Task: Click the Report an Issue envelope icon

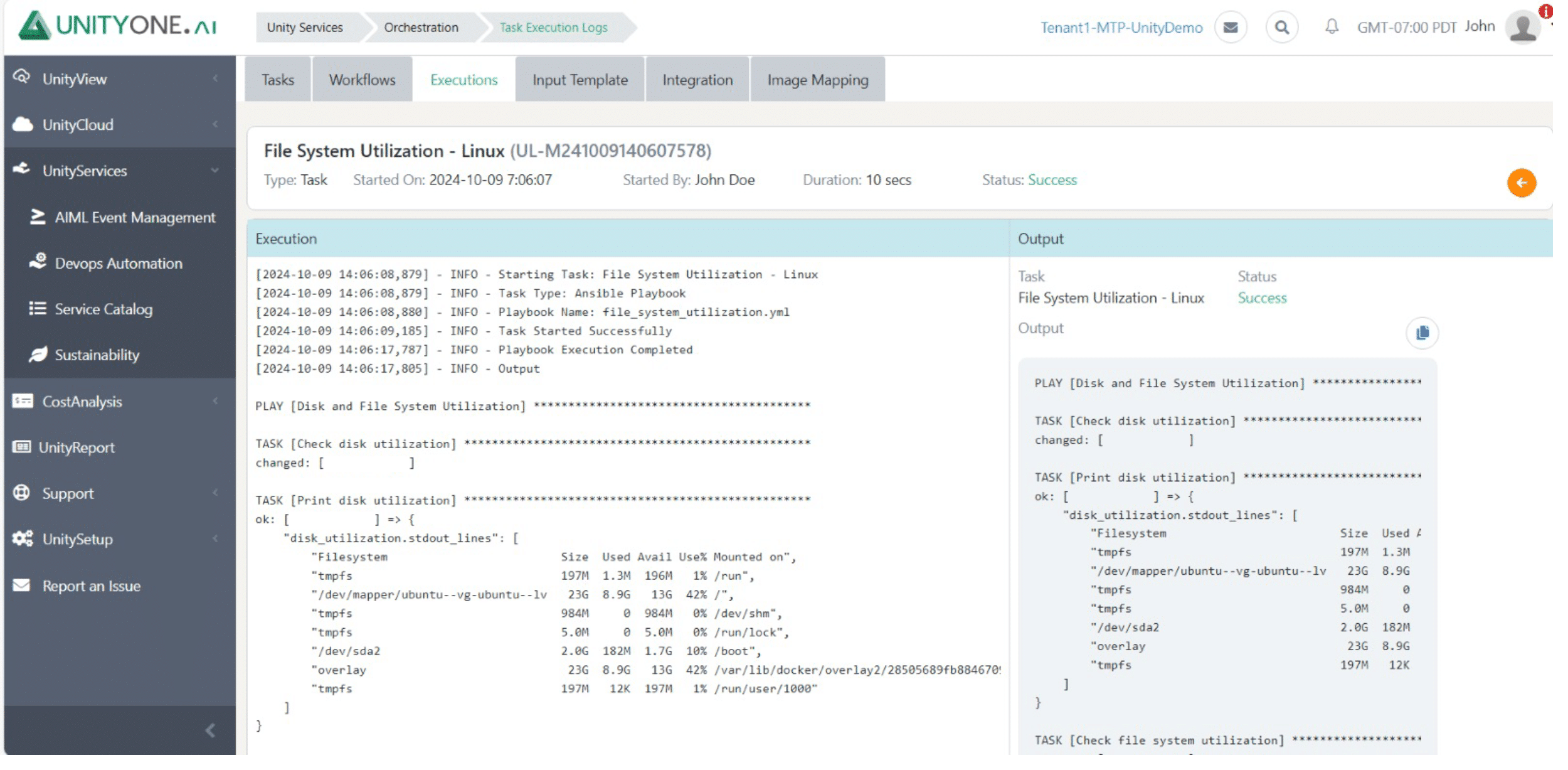Action: (22, 586)
